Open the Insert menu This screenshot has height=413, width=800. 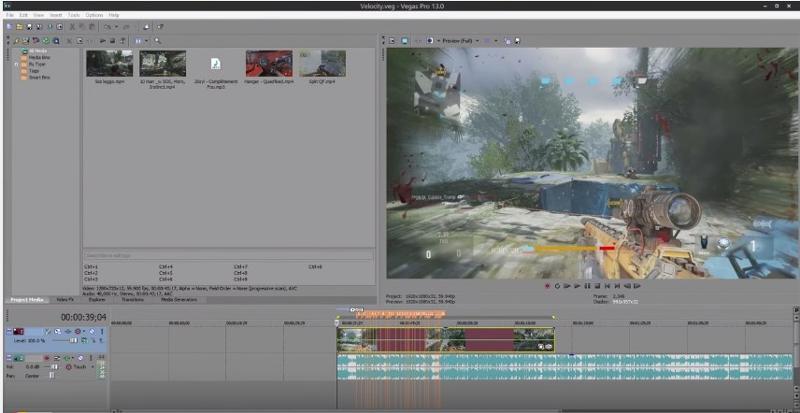point(56,15)
